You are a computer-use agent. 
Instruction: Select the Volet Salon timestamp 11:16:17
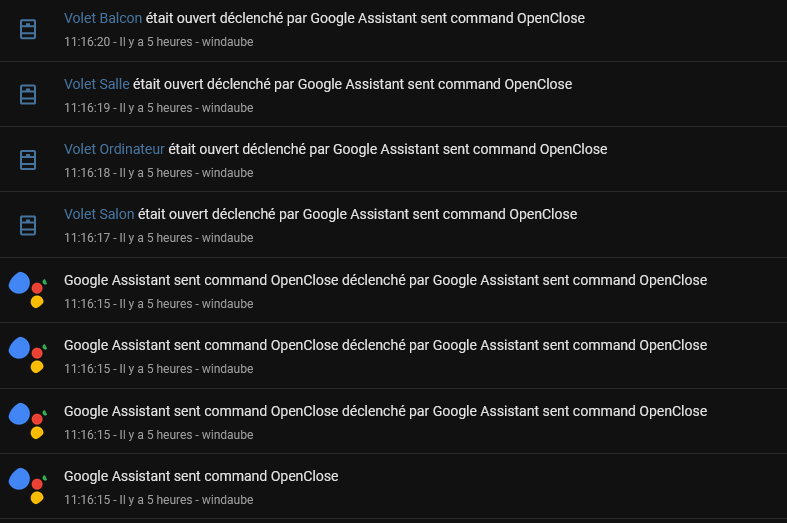click(87, 238)
